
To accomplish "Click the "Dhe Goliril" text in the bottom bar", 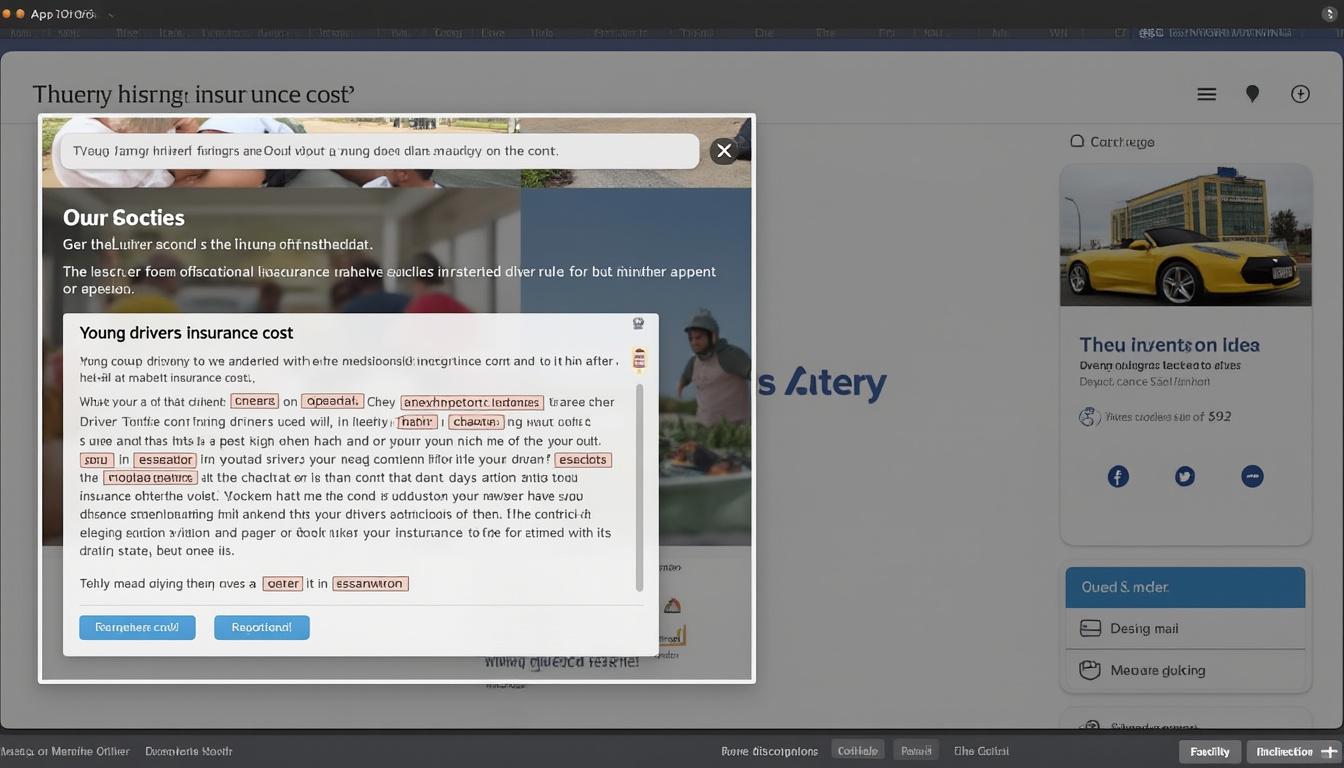I will tap(981, 751).
